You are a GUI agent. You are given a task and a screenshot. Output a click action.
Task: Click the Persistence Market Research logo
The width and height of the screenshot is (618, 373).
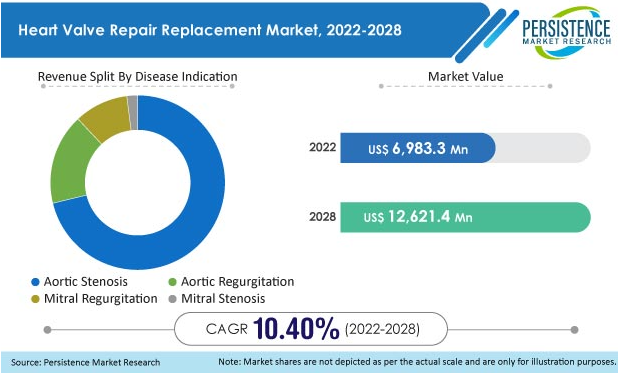click(x=567, y=32)
